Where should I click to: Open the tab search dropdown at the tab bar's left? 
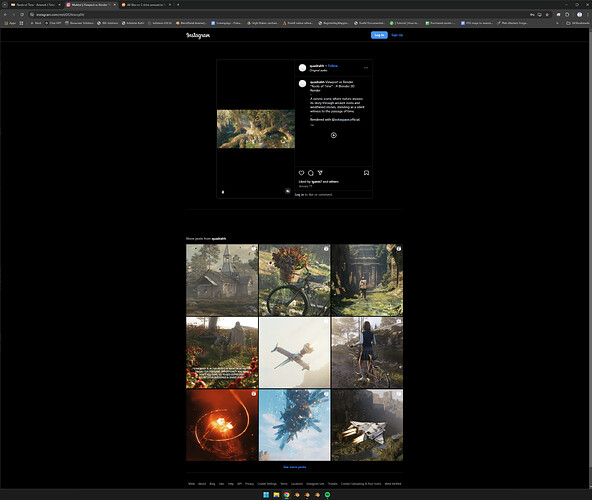pos(5,5)
